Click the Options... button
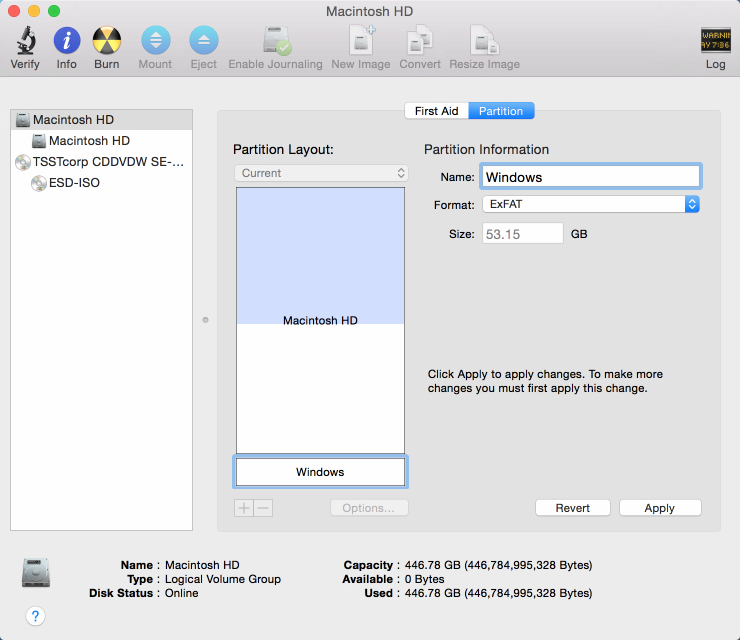The width and height of the screenshot is (740, 640). coord(369,508)
